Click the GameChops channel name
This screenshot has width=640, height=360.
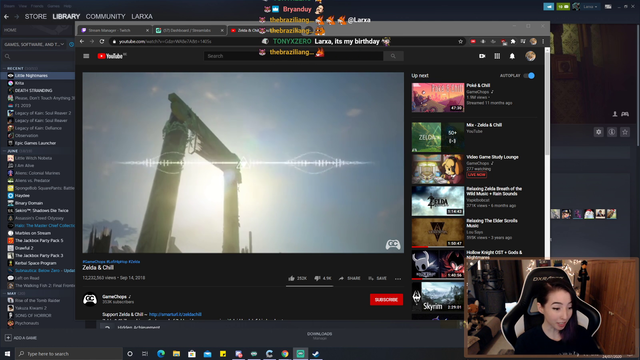pos(114,297)
